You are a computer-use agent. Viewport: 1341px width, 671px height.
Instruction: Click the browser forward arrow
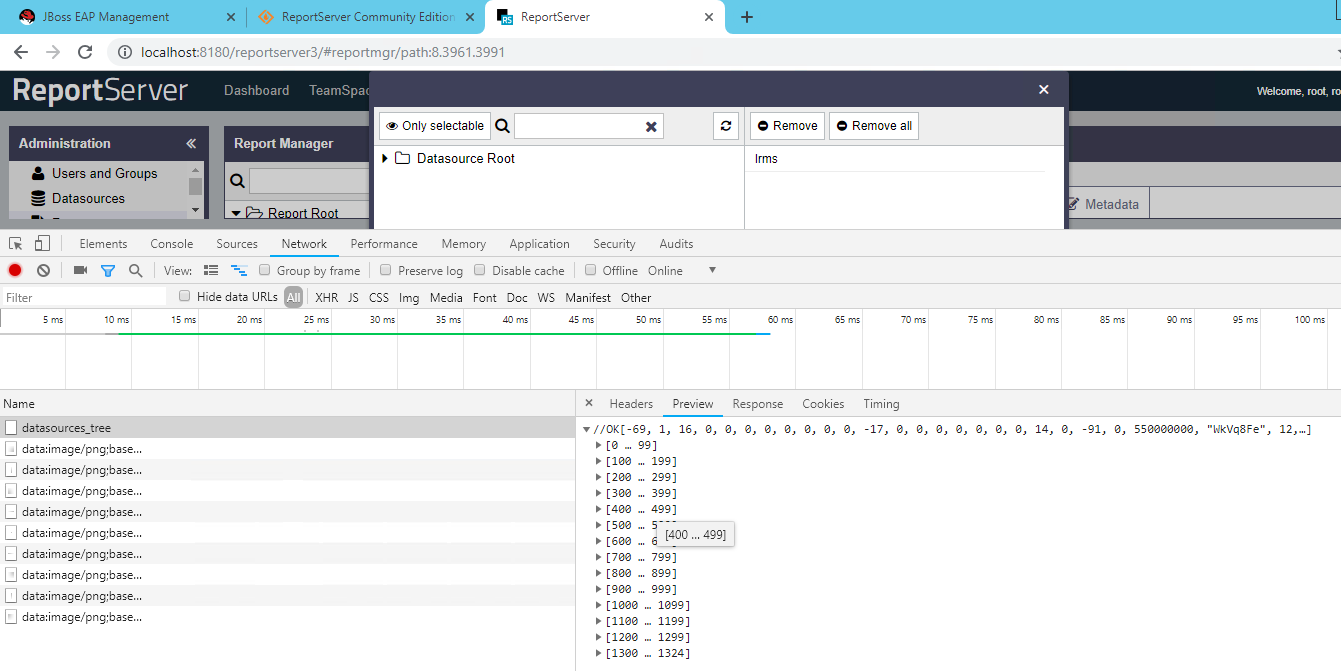[x=53, y=52]
